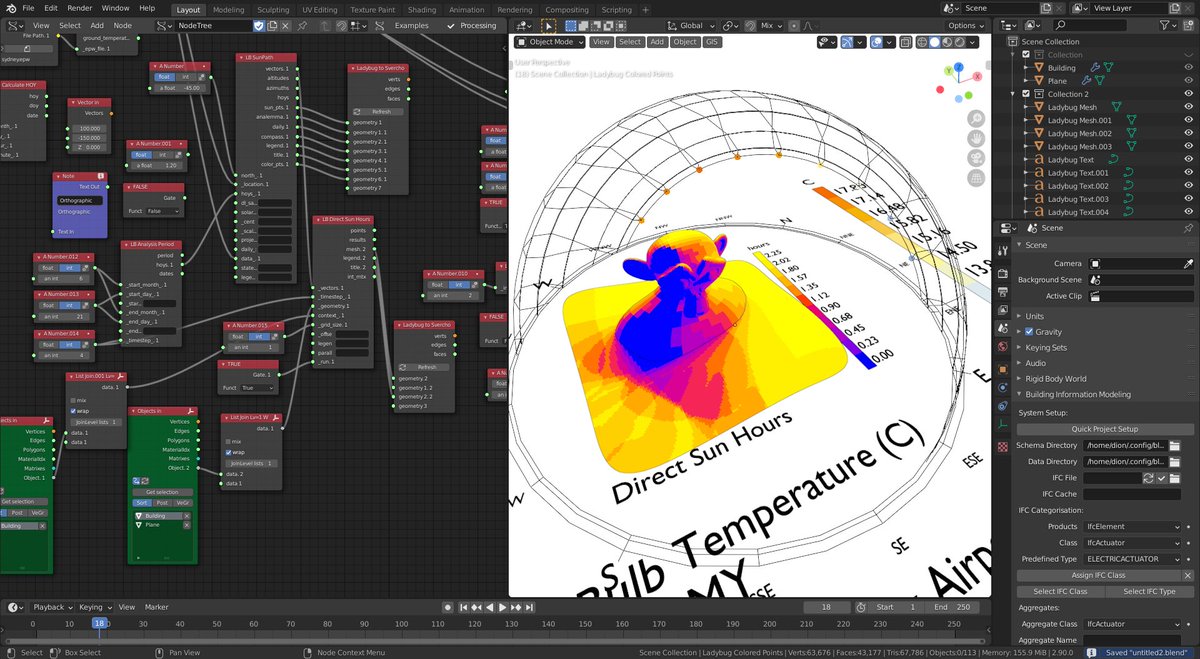The height and width of the screenshot is (659, 1200).
Task: Open the Aggregate Class dropdown
Action: tap(1132, 624)
